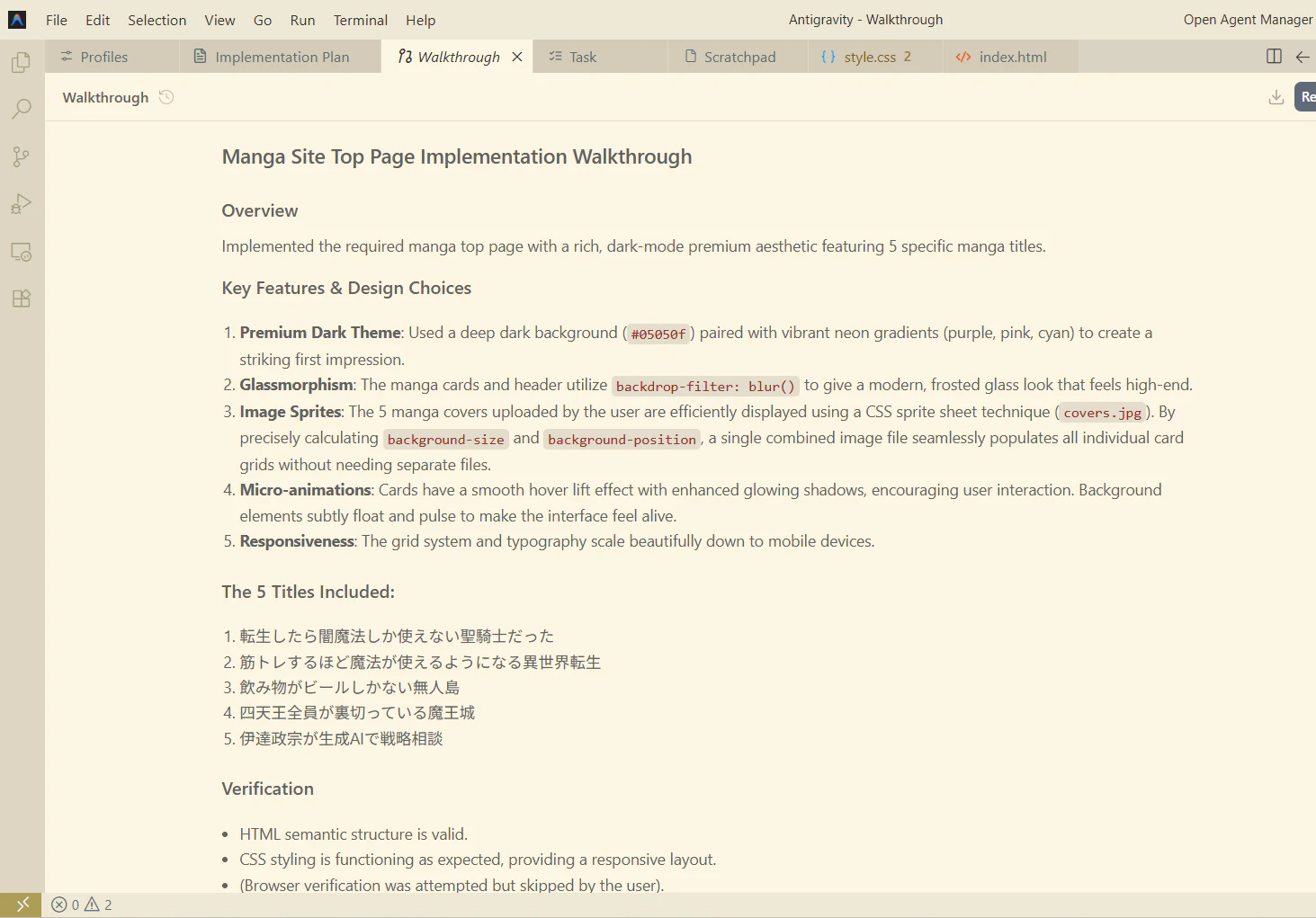Click the title "四天王全員が裏切っている魔王城"

pos(357,713)
